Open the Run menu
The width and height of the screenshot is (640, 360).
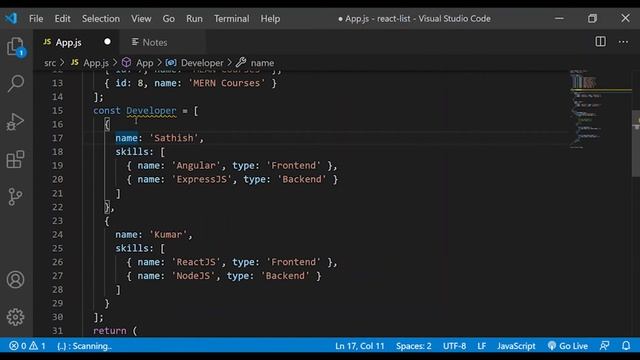194,19
